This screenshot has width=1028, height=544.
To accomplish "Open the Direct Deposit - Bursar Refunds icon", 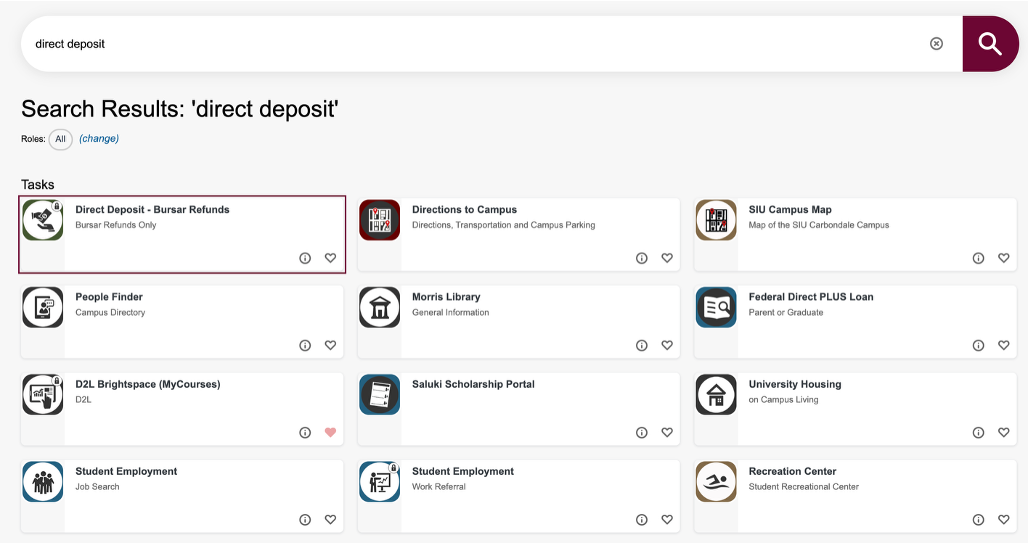I will [43, 220].
